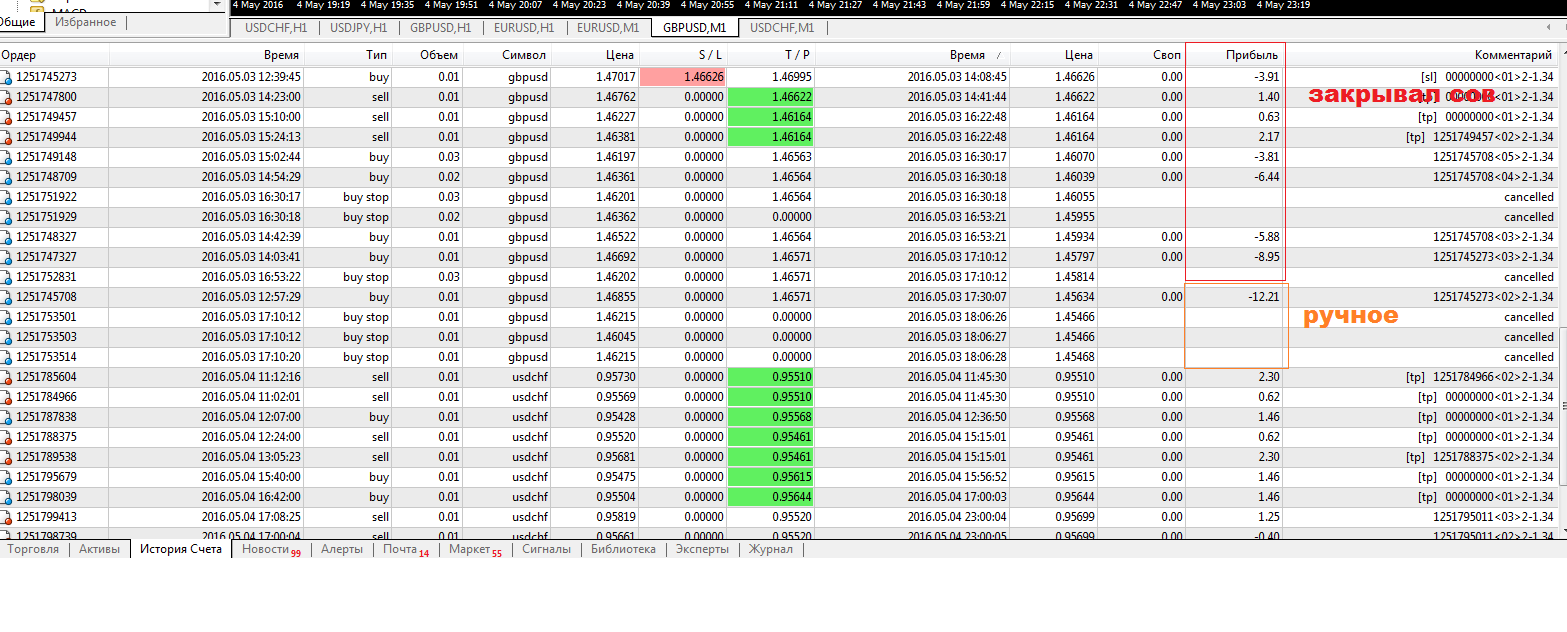Switch to the EURUSD,H1 chart tab
Image resolution: width=1567 pixels, height=632 pixels.
click(x=524, y=28)
